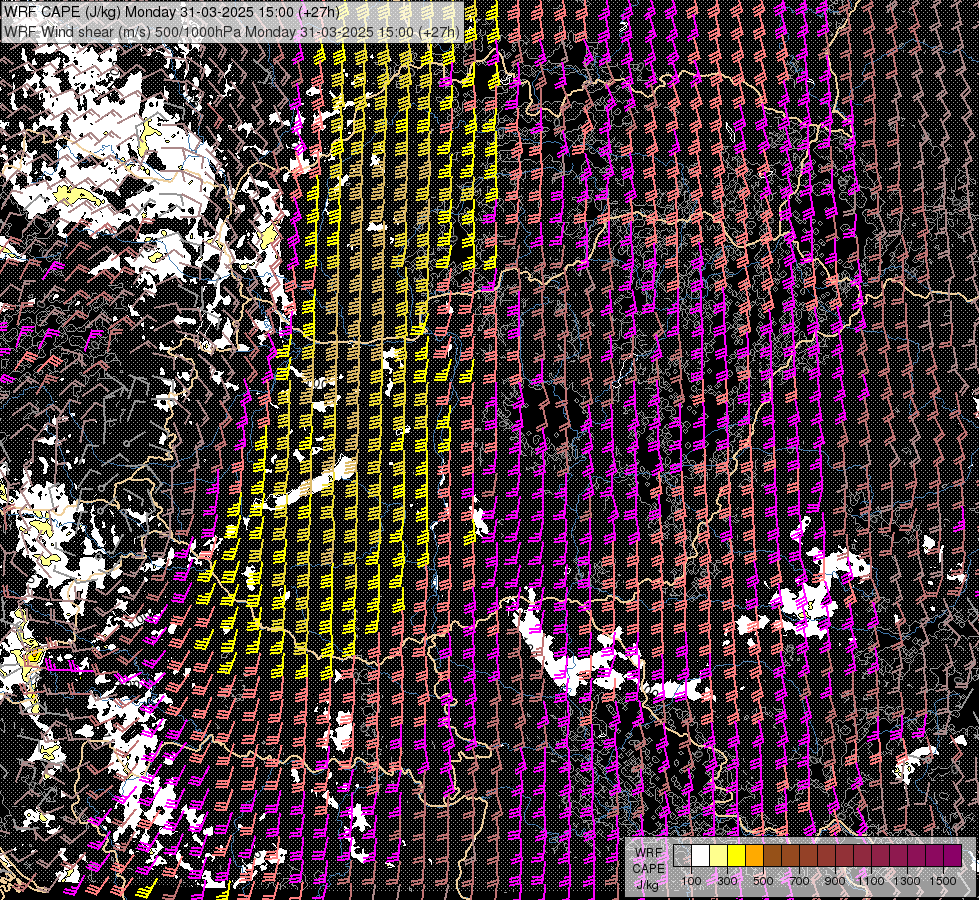Click the pale yellow 200–300 J/kg legend swatch
This screenshot has height=900, width=979.
tap(719, 856)
